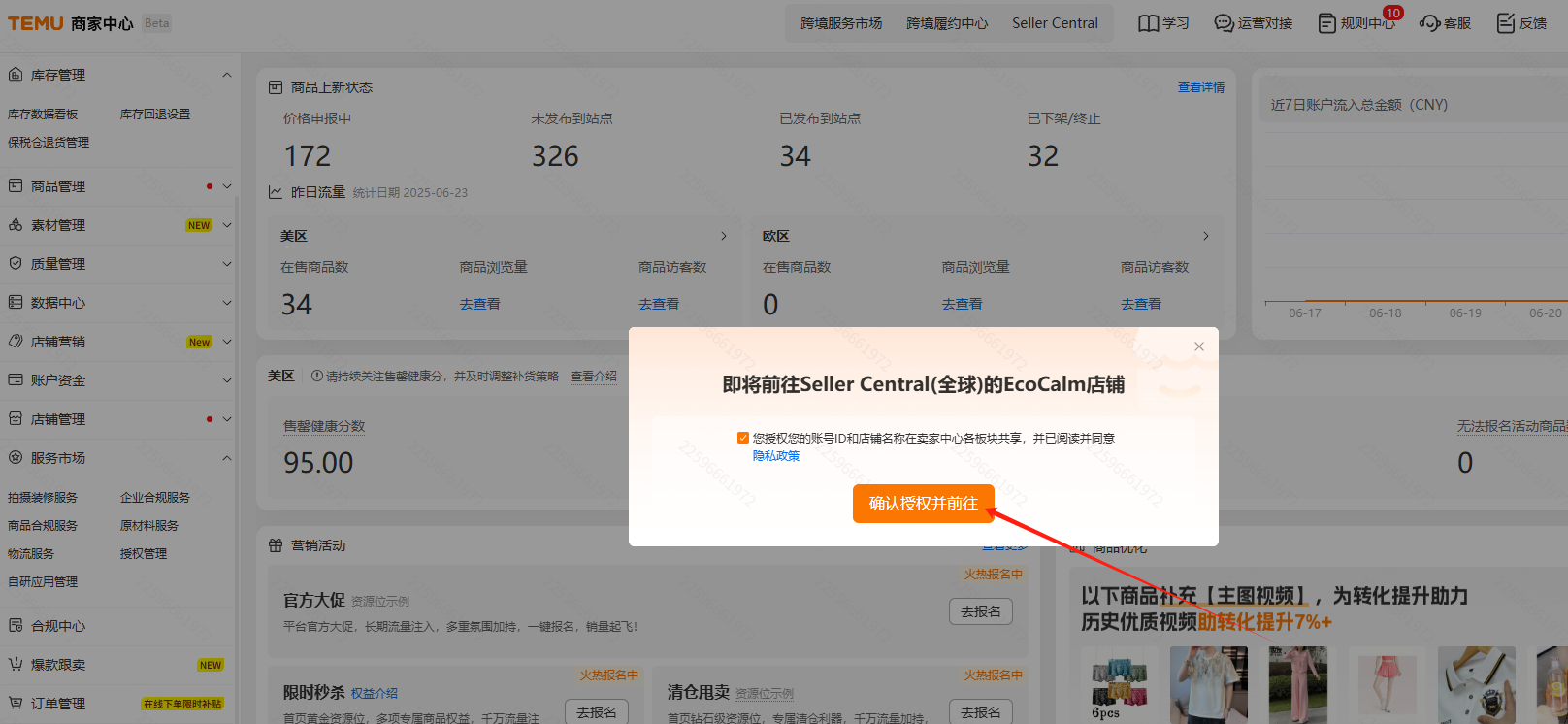Viewport: 1568px width, 724px height.
Task: Open the 6pcs product thumbnail
Action: (x=1120, y=685)
